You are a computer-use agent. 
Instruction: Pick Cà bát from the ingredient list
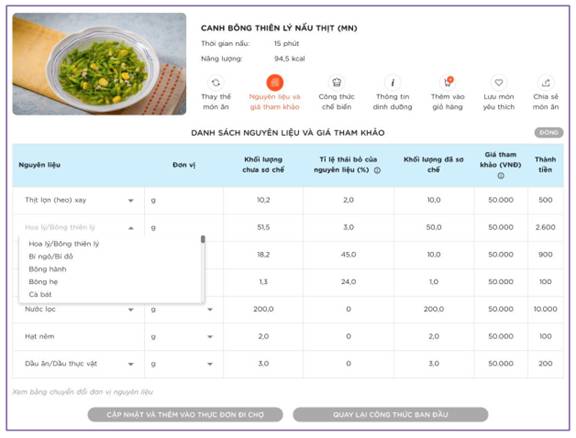(40, 294)
